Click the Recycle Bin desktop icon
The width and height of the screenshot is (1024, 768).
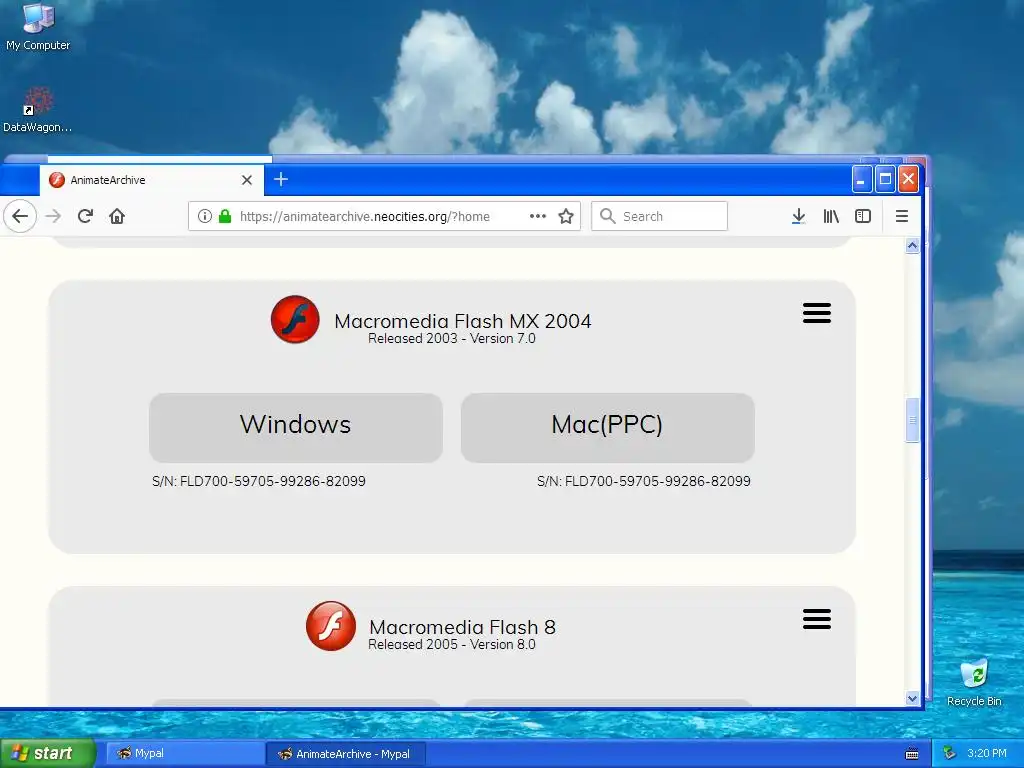[974, 682]
